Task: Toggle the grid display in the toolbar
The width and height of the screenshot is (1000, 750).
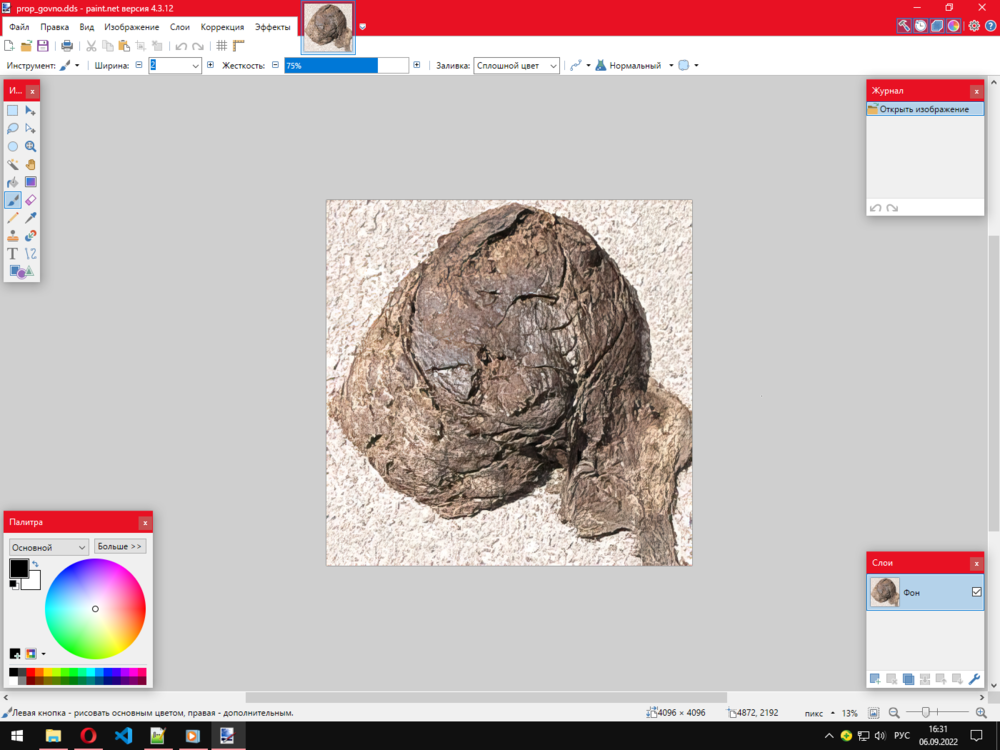Action: tap(221, 45)
